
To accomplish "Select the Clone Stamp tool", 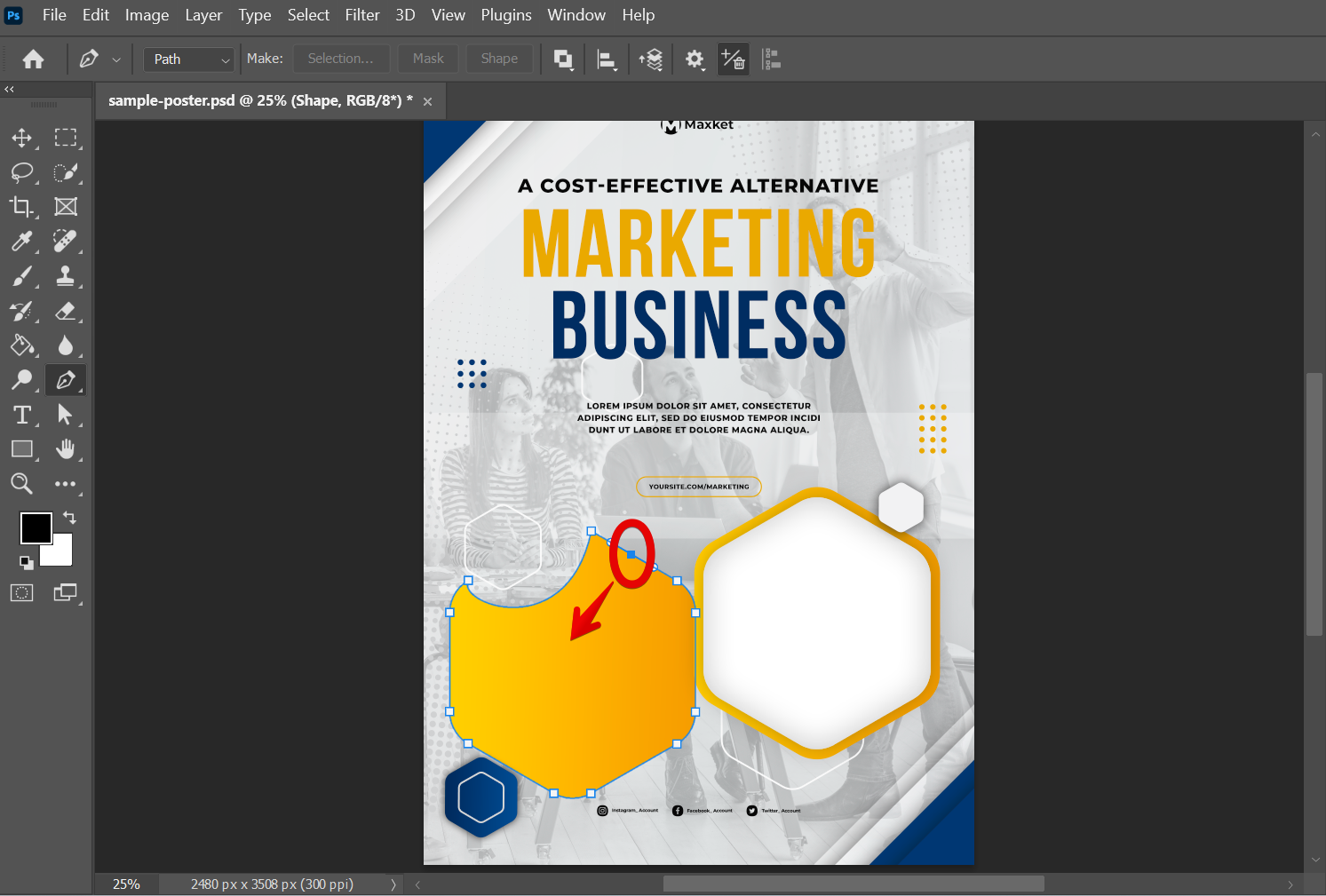I will 65,276.
